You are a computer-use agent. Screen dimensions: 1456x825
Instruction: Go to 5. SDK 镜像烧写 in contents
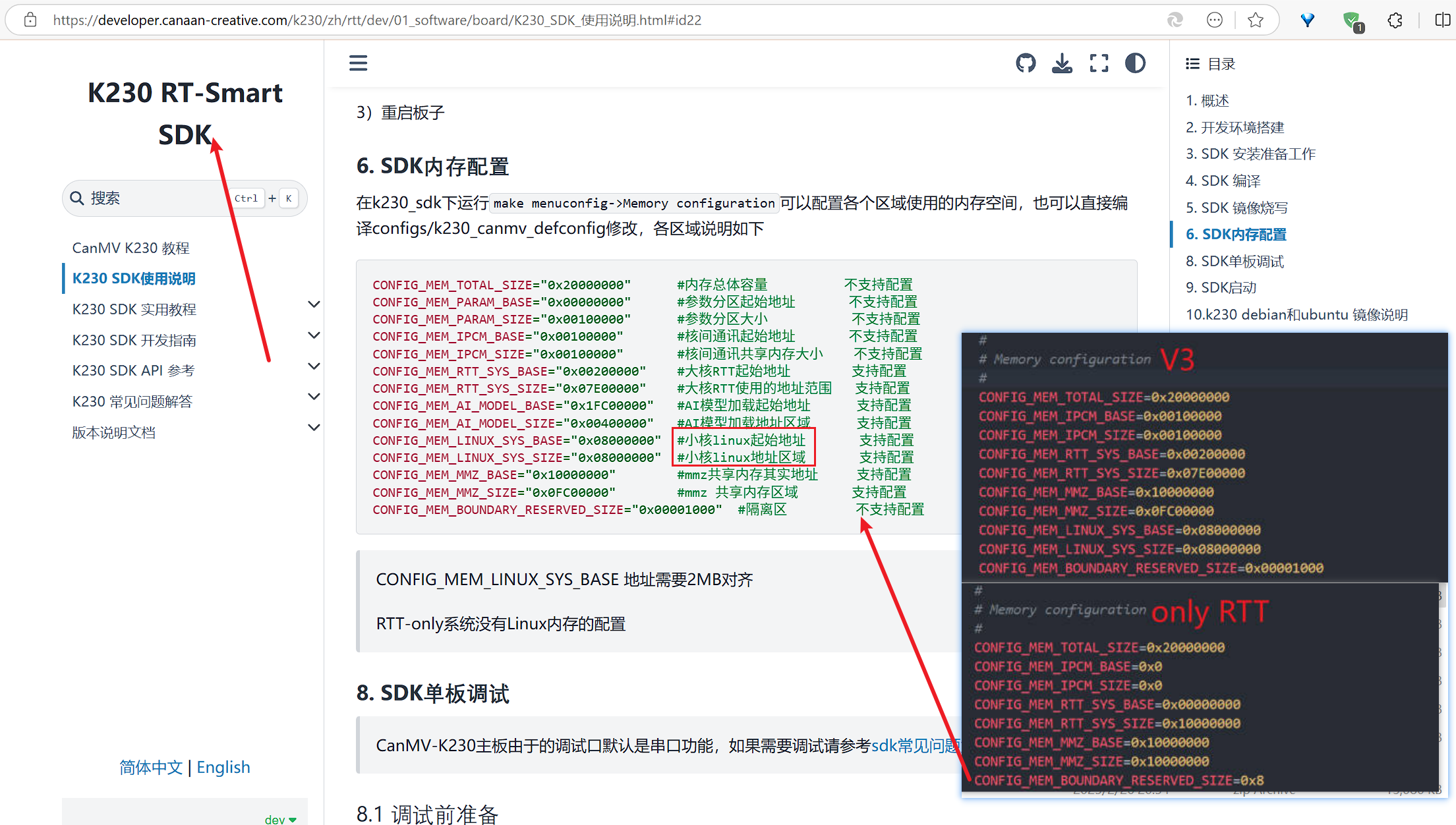tap(1237, 208)
